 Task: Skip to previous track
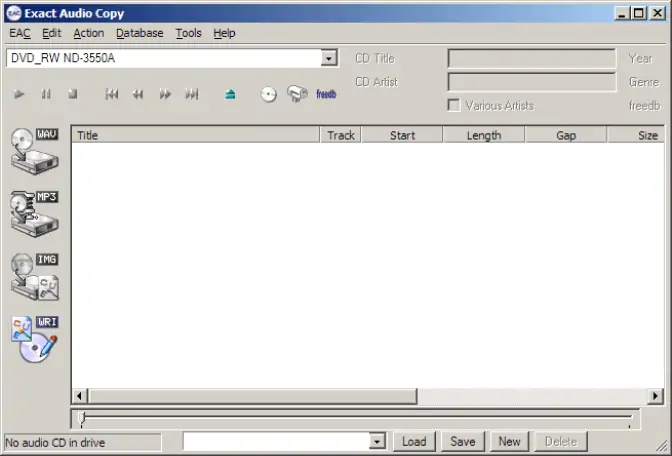[111, 94]
